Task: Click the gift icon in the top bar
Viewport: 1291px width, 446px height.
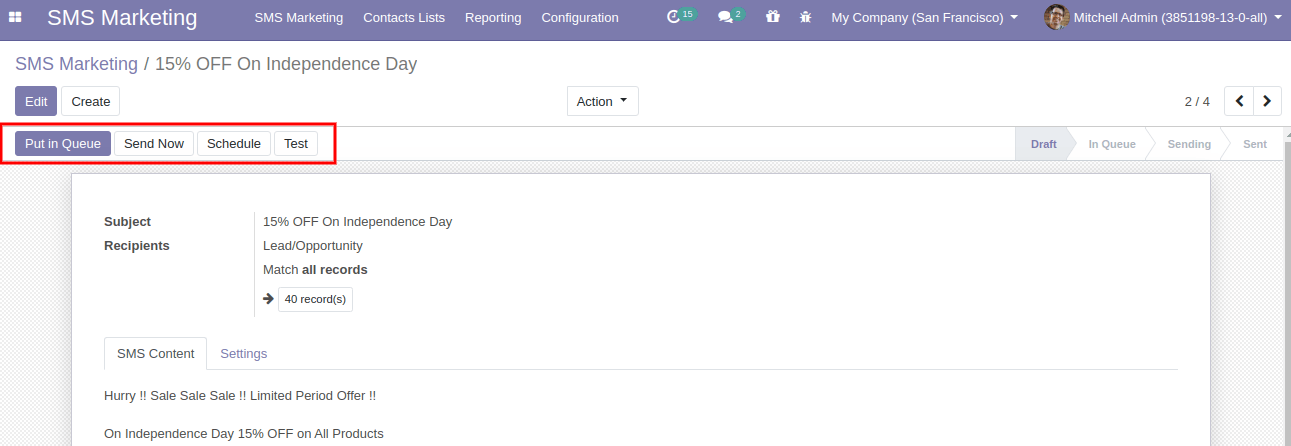Action: coord(772,17)
